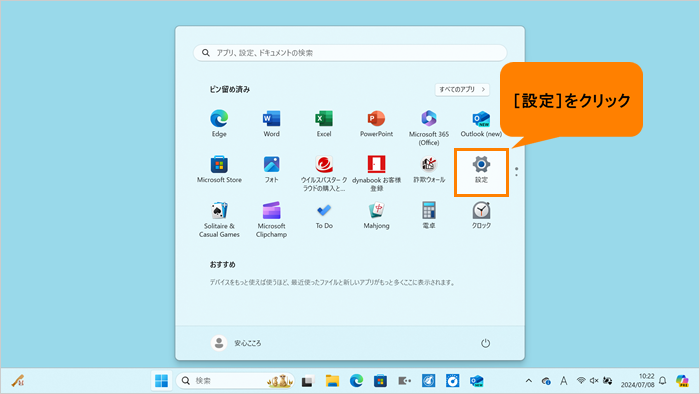Open Outlook (new) from the taskbar
Viewport: 700px width, 394px height.
click(476, 381)
